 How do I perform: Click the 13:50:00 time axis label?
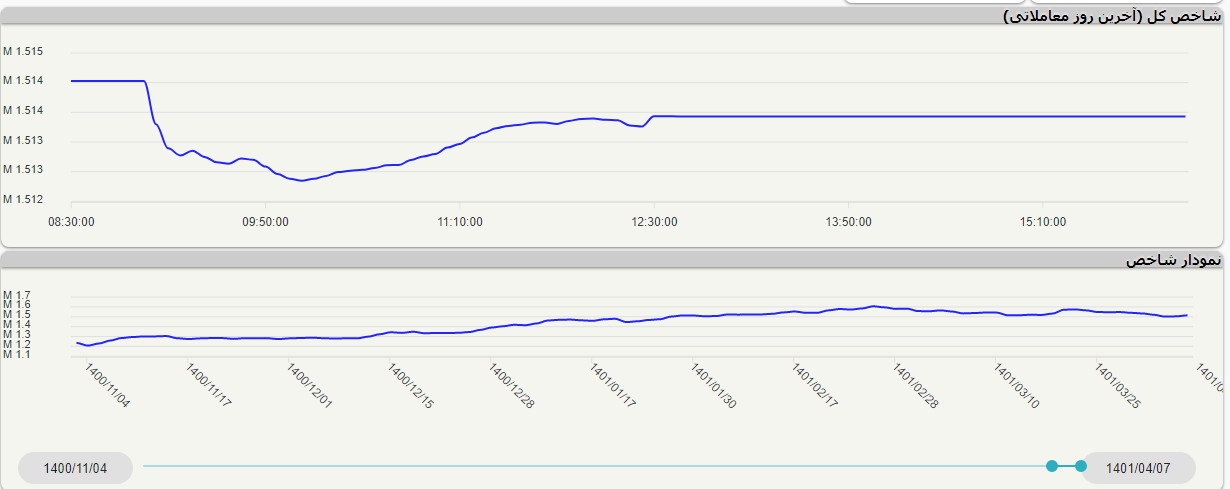point(847,221)
